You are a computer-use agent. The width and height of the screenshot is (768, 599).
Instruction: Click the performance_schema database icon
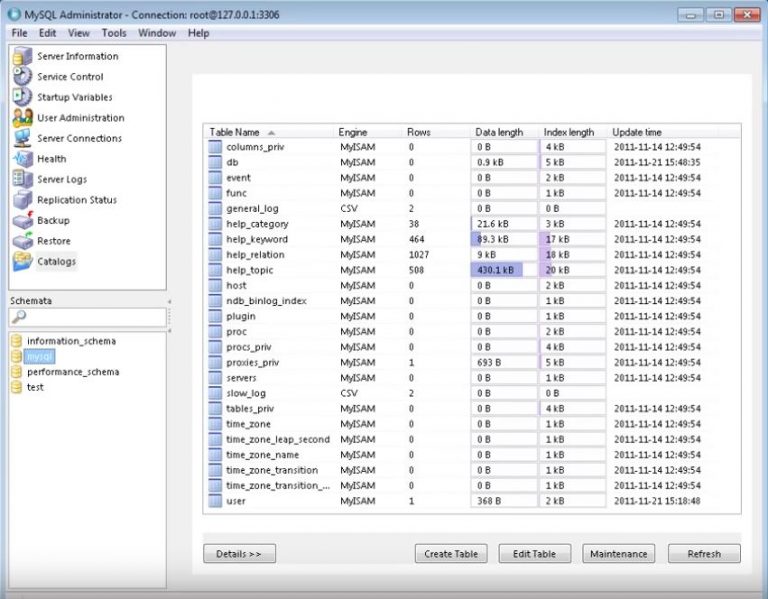pyautogui.click(x=17, y=372)
